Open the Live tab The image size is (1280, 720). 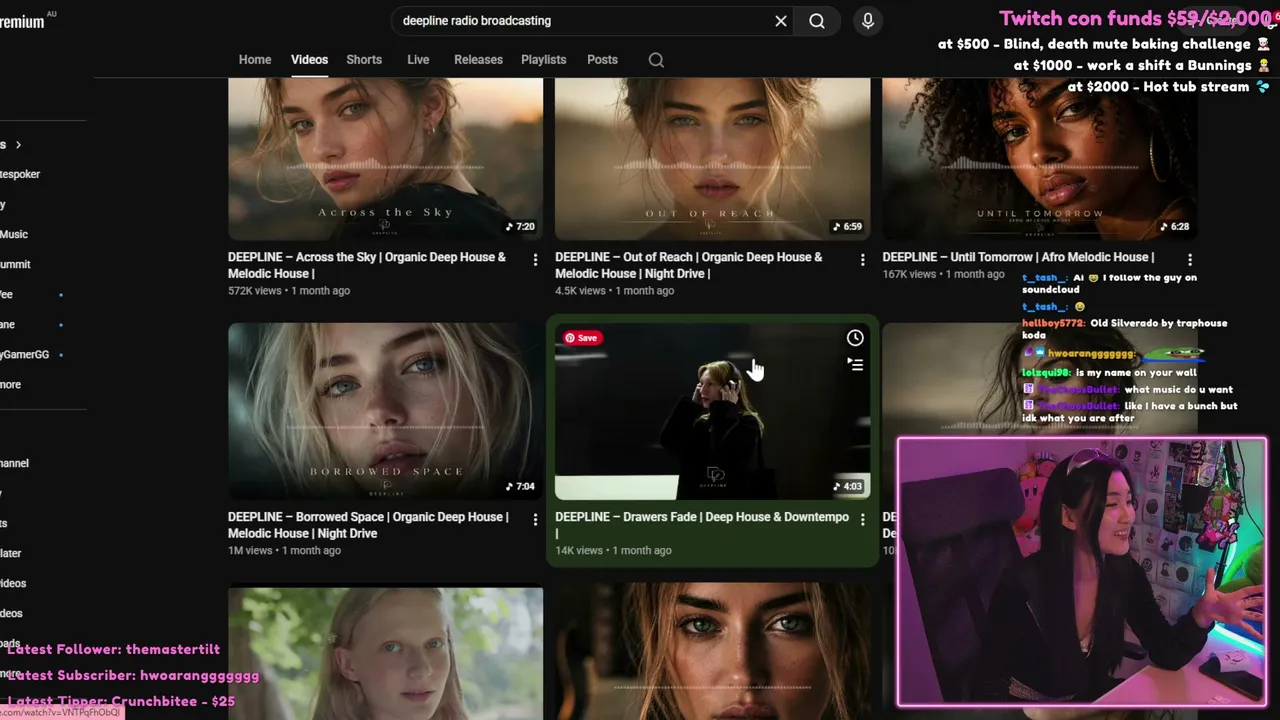418,60
